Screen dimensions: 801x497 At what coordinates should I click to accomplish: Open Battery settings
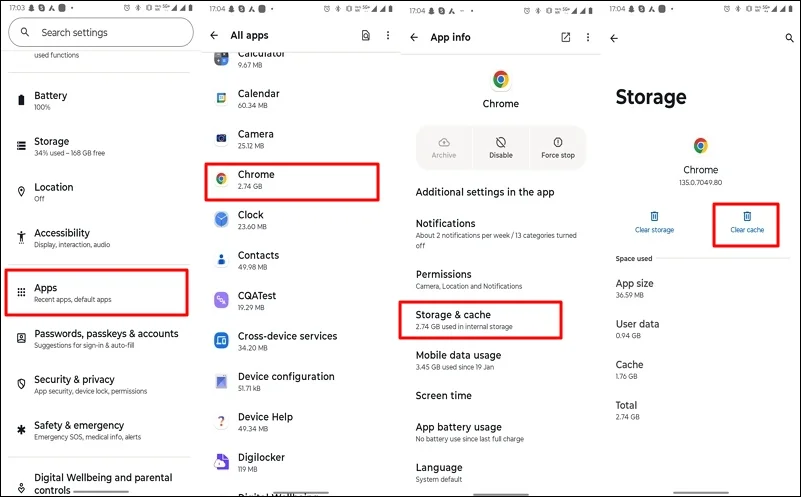point(100,100)
